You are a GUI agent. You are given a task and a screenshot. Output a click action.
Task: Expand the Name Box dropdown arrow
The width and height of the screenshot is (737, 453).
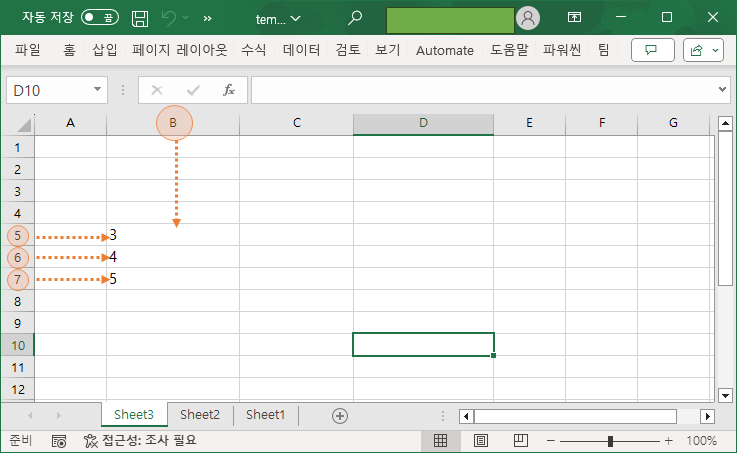coord(98,90)
